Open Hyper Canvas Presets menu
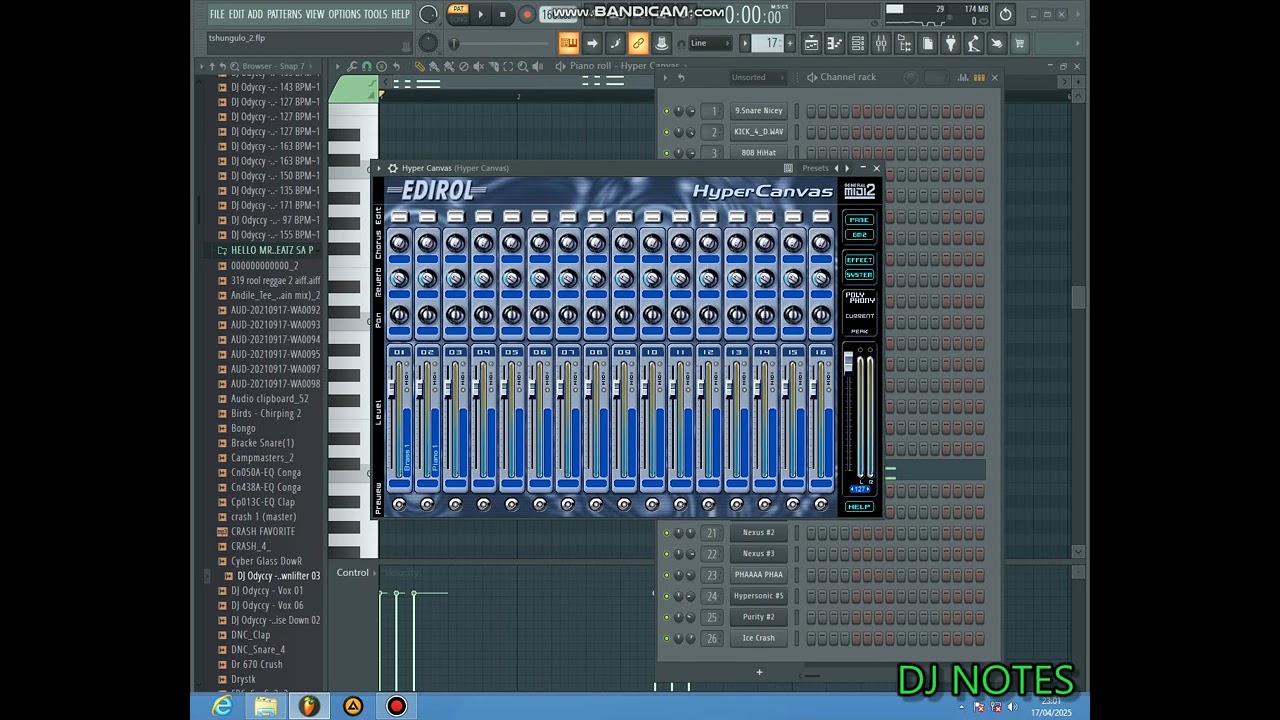 pos(815,168)
